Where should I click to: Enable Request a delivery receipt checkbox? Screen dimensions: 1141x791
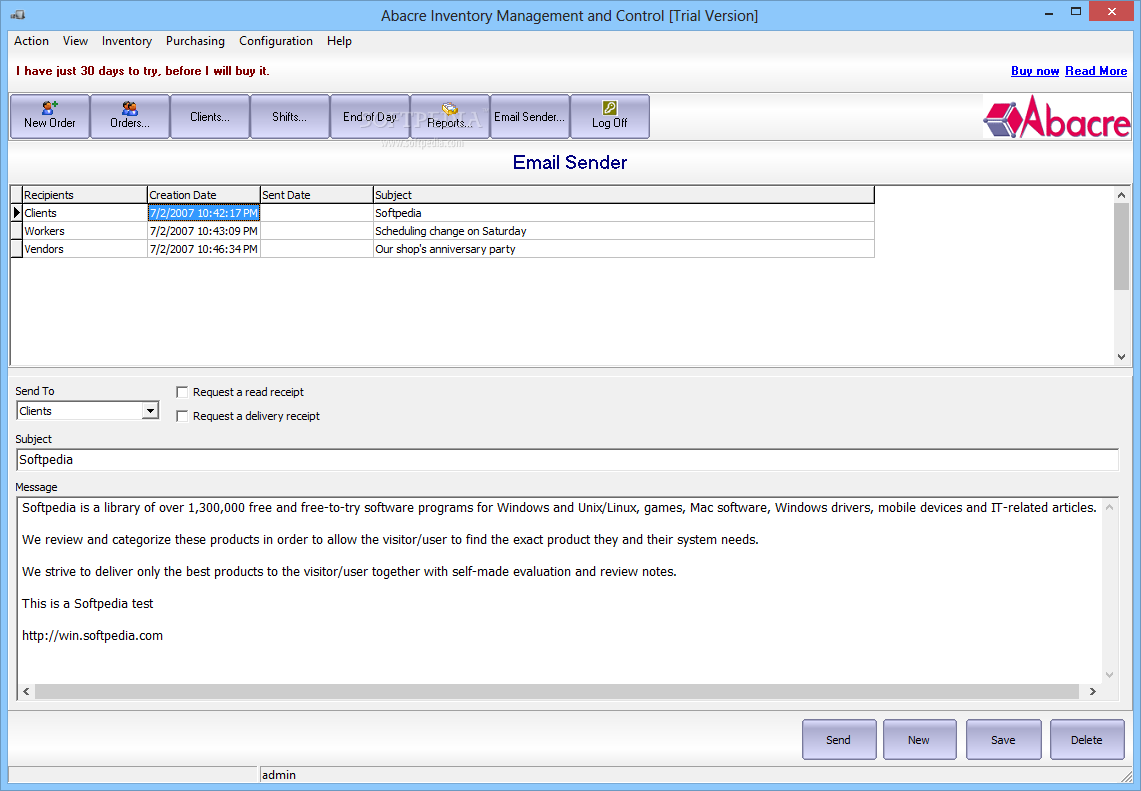183,416
